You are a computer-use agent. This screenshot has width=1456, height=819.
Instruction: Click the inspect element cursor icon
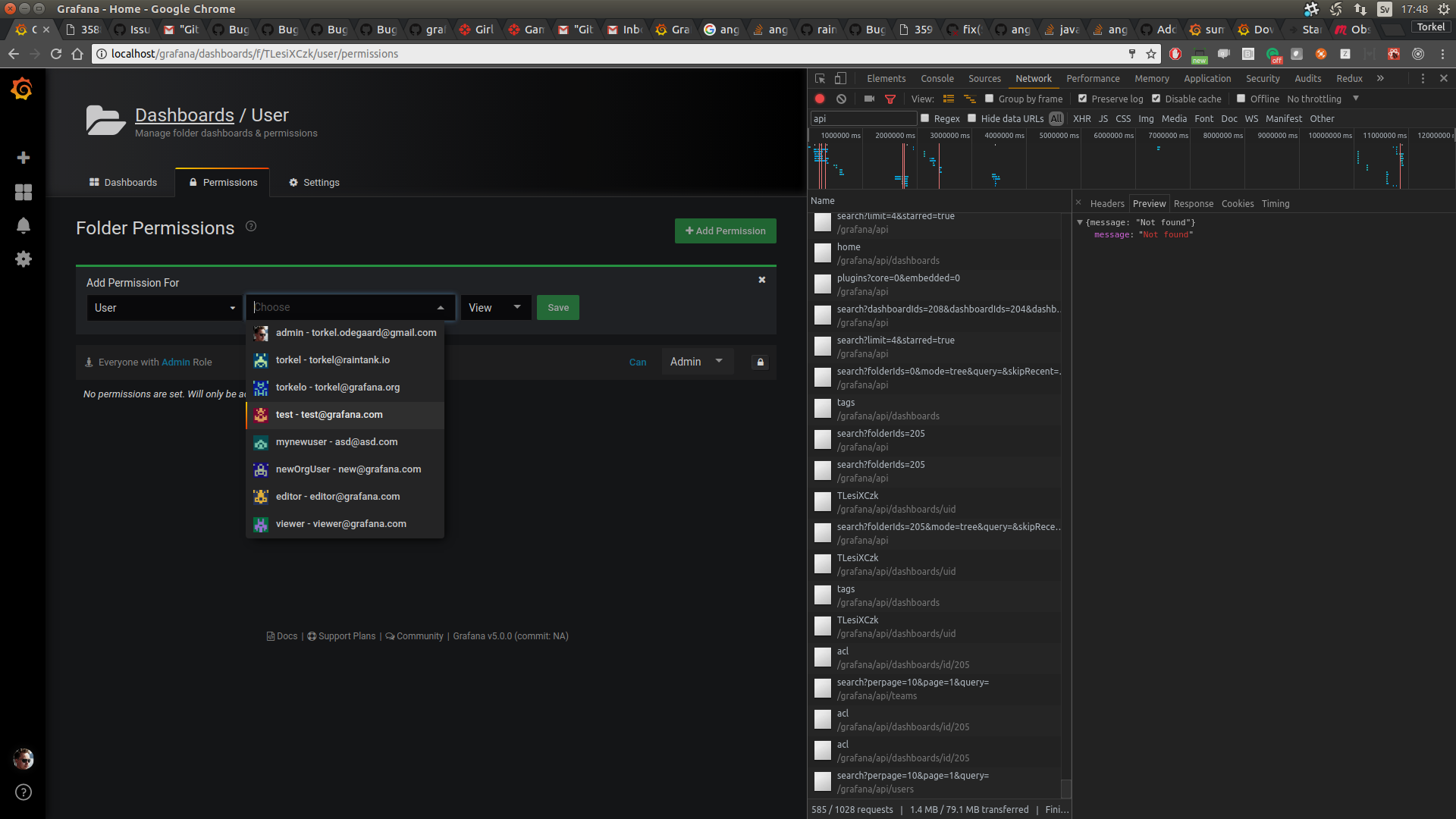coord(819,78)
